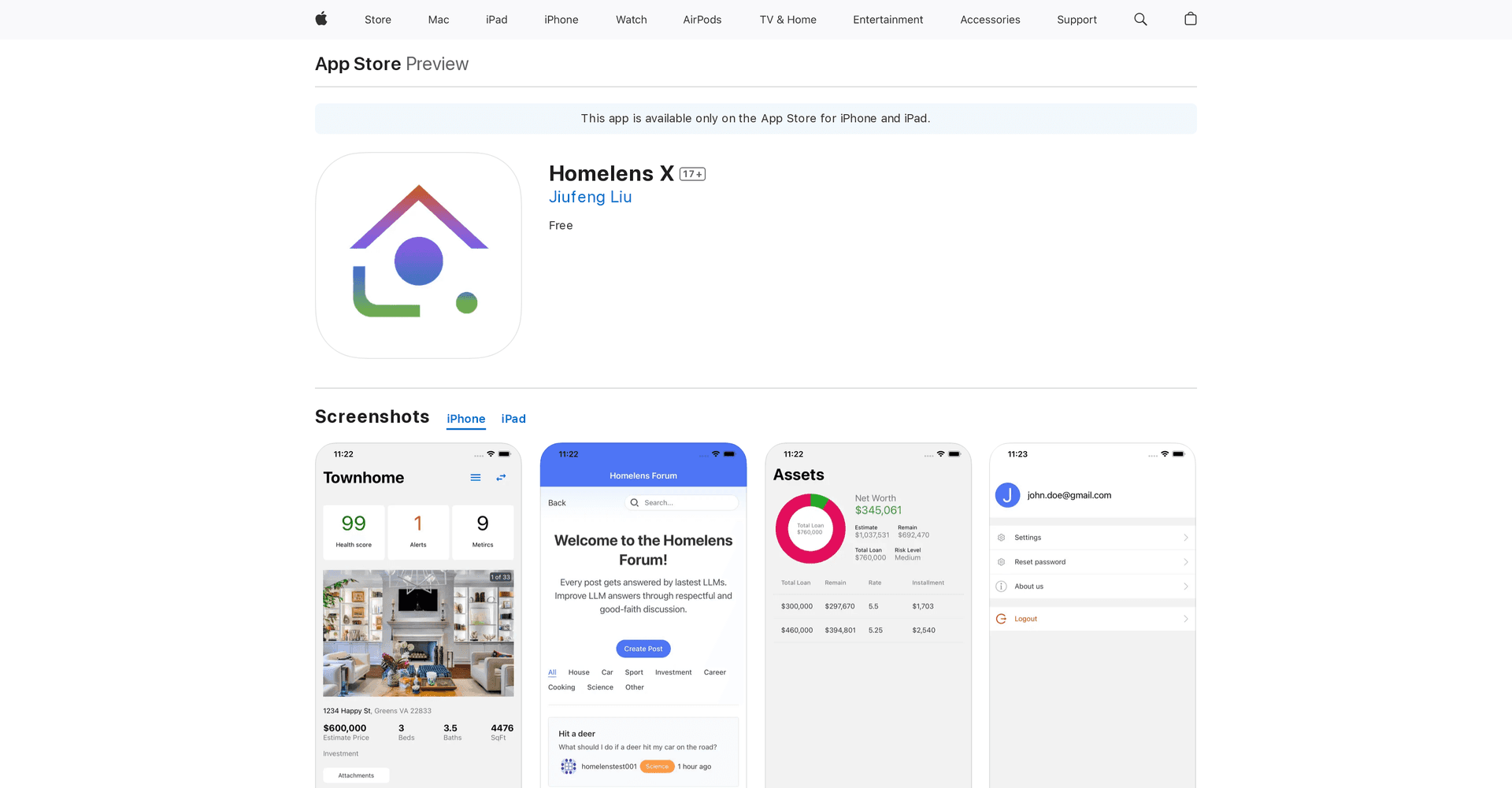Click the Net Worth value $345,061
This screenshot has height=788, width=1512.
(878, 510)
